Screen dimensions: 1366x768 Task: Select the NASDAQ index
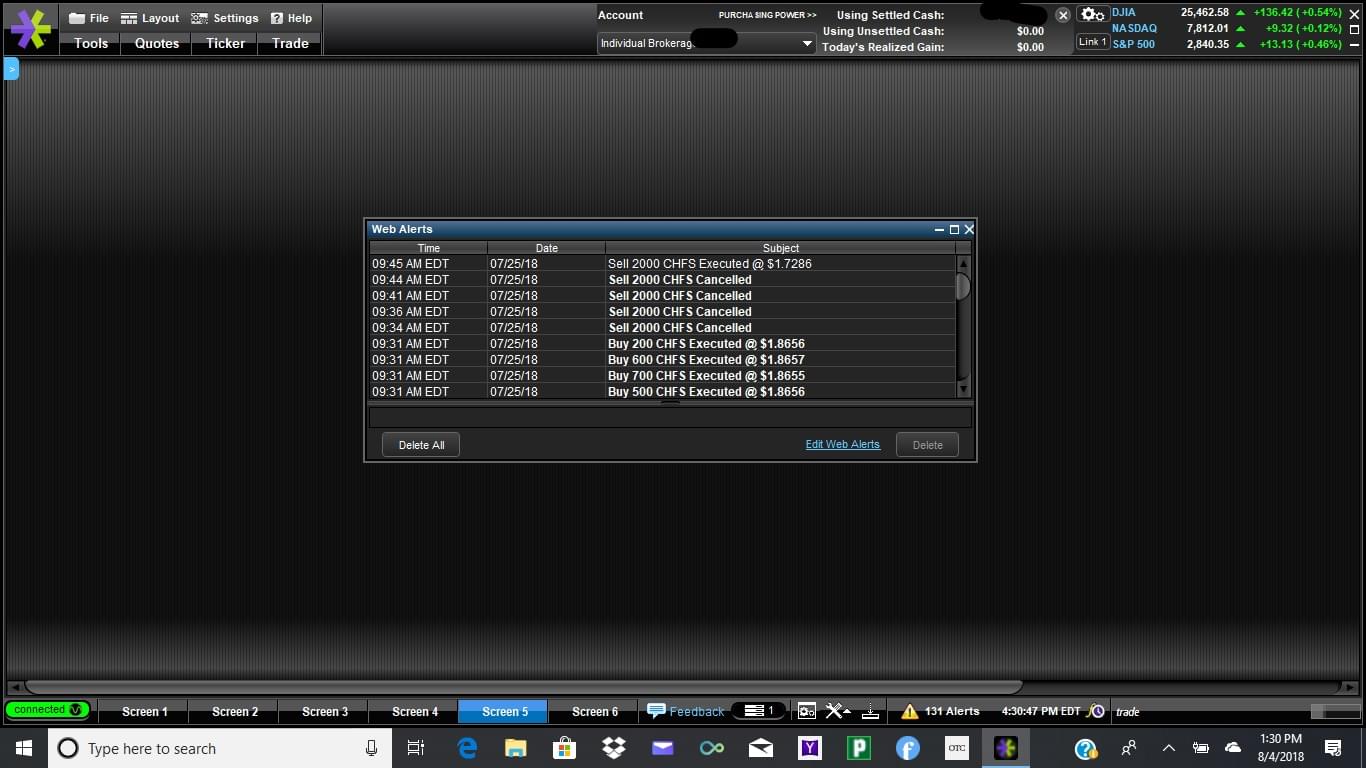[1134, 28]
